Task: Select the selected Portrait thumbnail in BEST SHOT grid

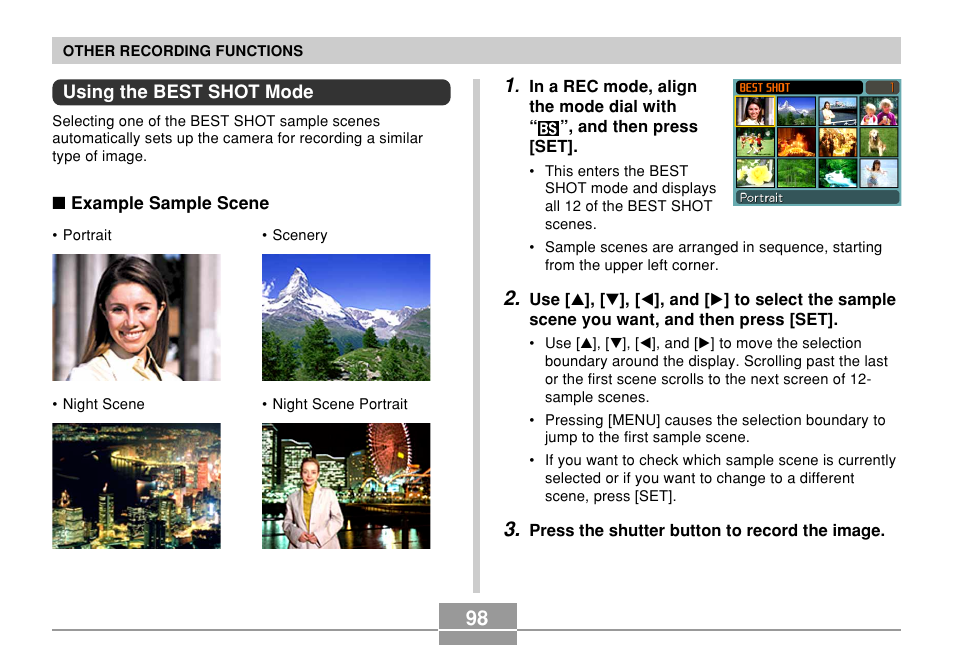Action: (754, 111)
